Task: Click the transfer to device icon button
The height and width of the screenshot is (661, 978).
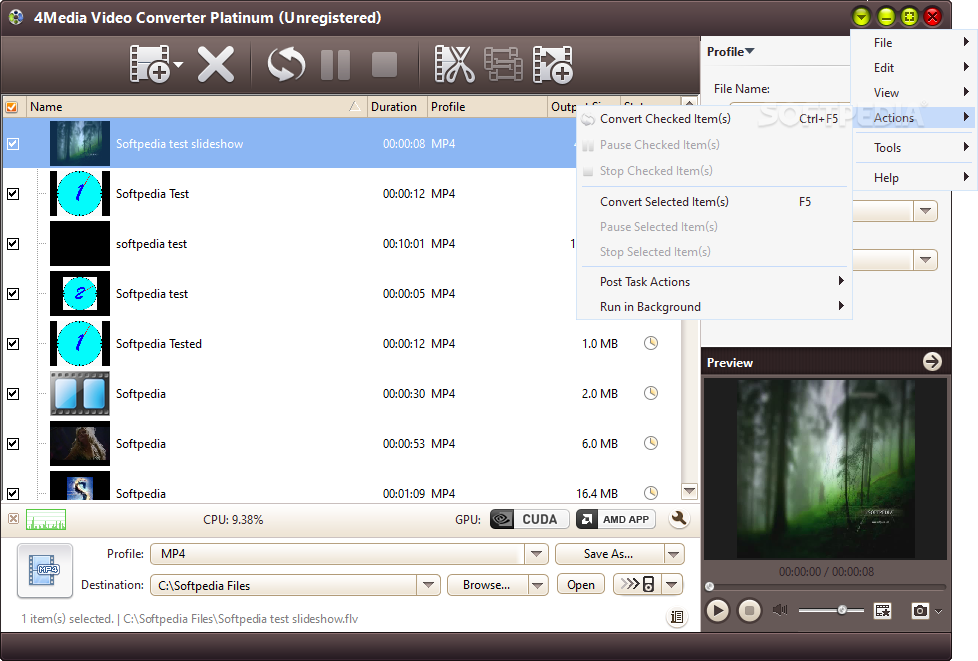Action: coord(637,584)
